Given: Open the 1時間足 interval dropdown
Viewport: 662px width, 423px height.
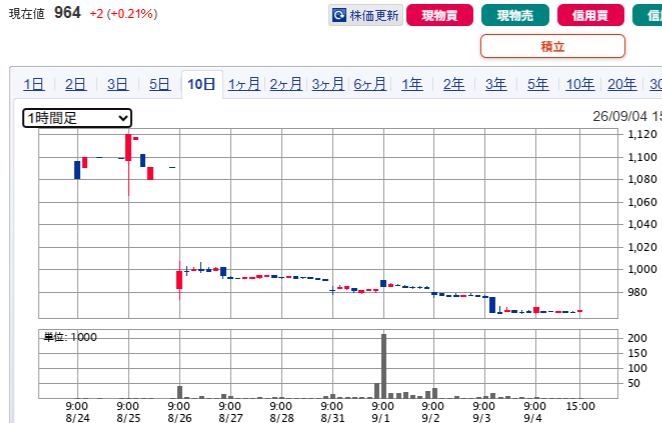Looking at the screenshot, I should (x=77, y=118).
